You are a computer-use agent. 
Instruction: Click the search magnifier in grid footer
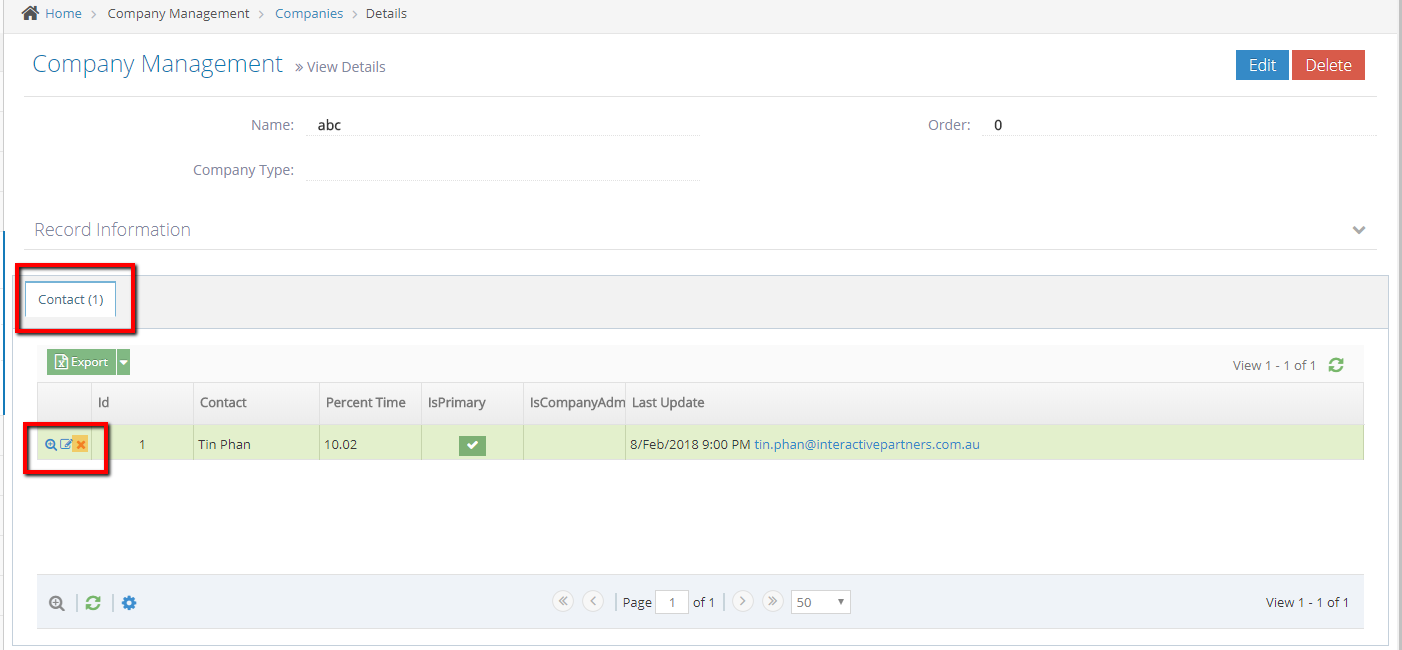point(57,603)
